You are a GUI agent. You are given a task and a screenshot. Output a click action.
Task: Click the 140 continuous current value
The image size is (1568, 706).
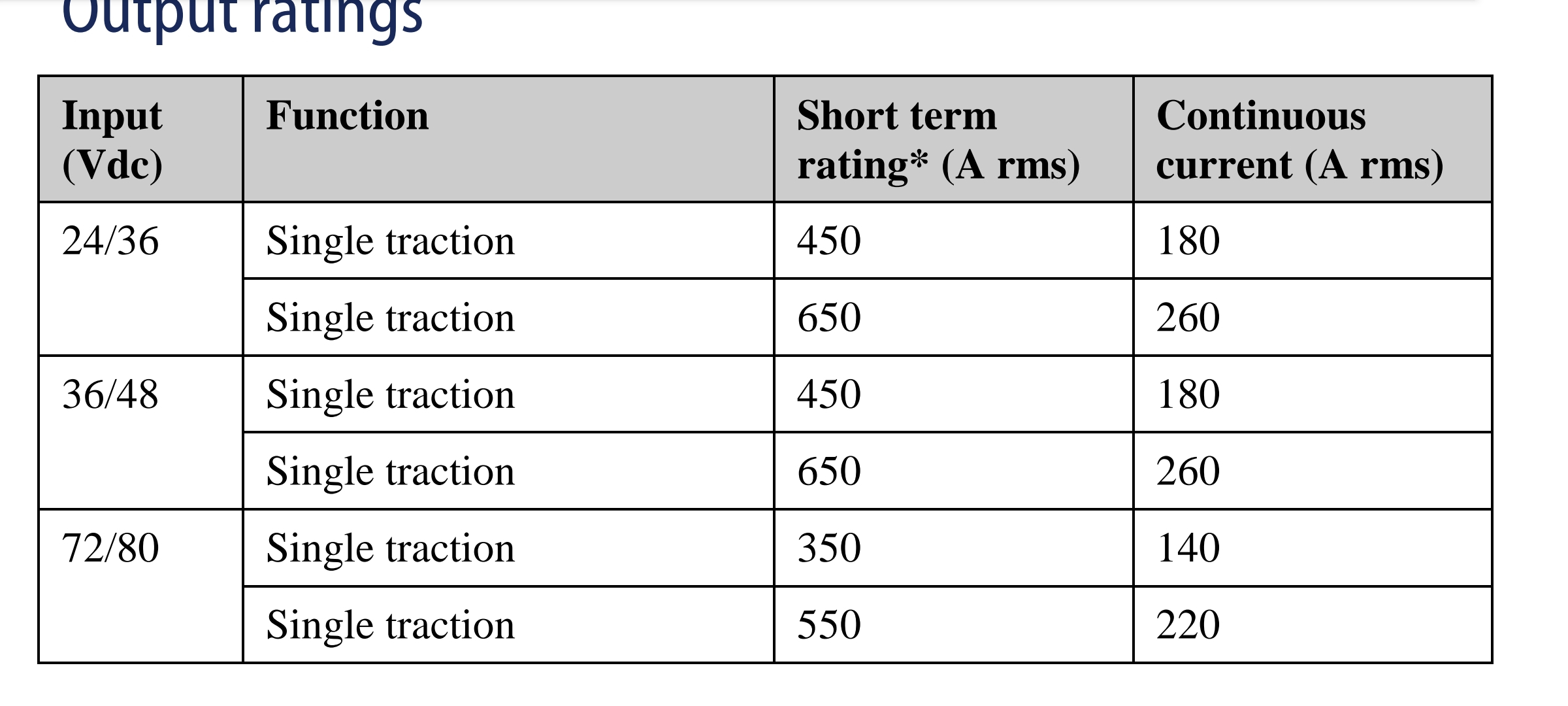click(x=1188, y=548)
